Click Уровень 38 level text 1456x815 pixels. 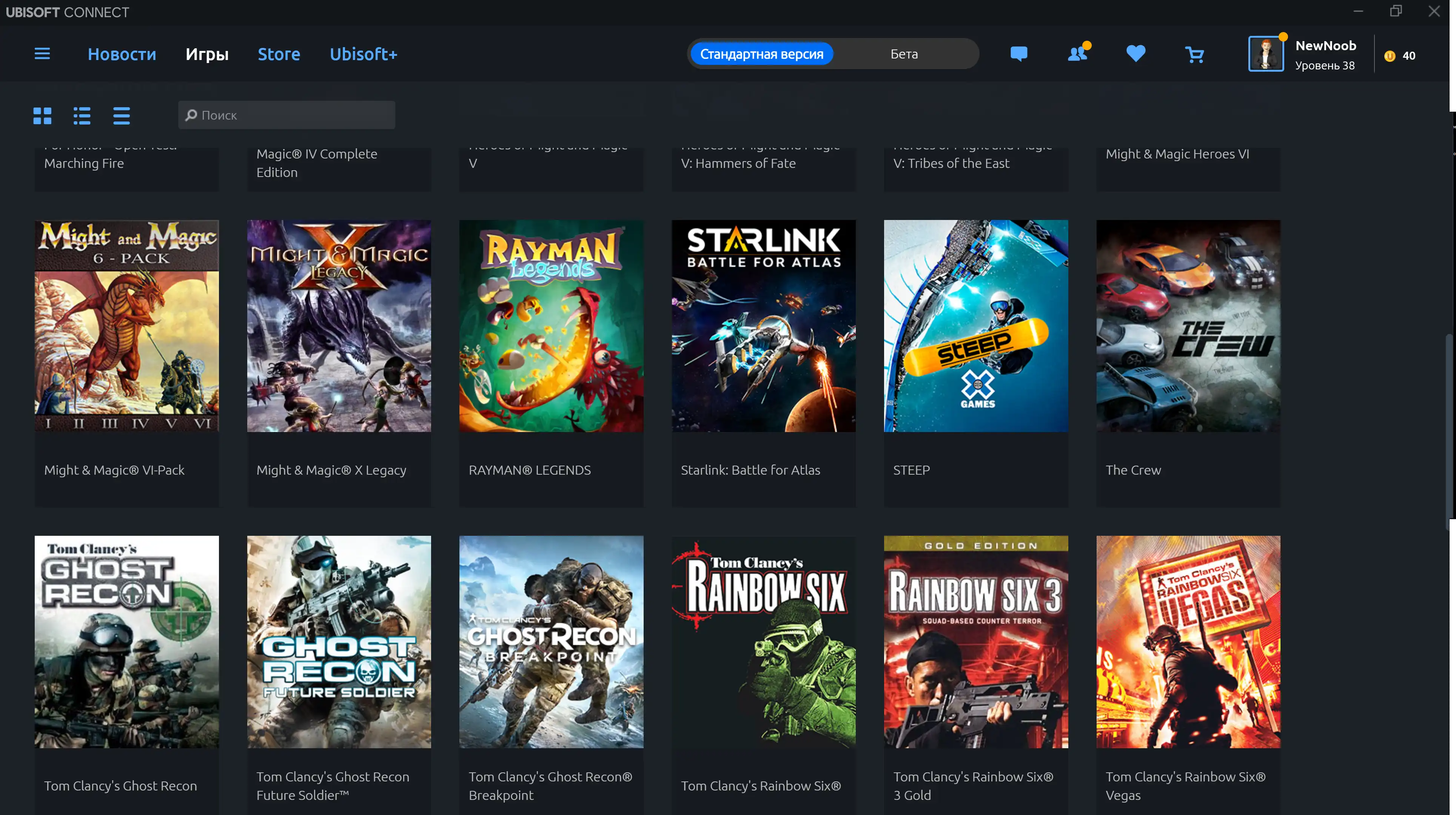pyautogui.click(x=1325, y=66)
